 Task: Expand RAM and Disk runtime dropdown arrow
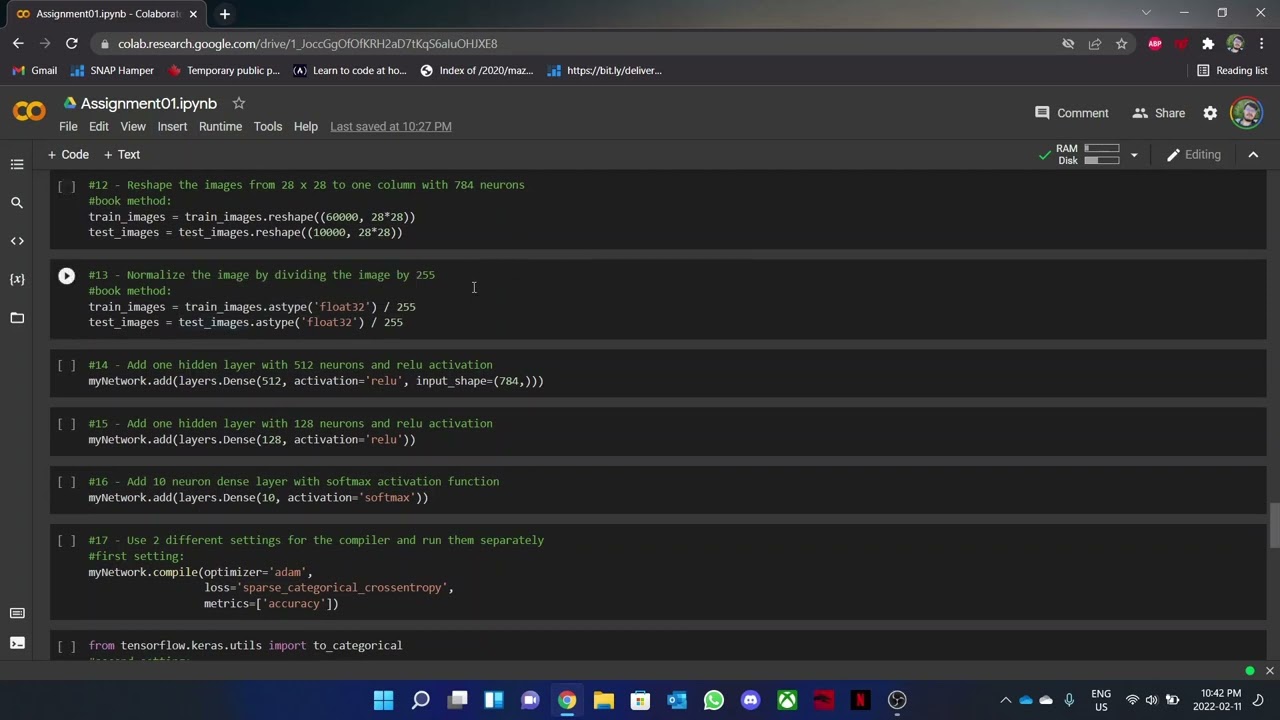[x=1133, y=155]
